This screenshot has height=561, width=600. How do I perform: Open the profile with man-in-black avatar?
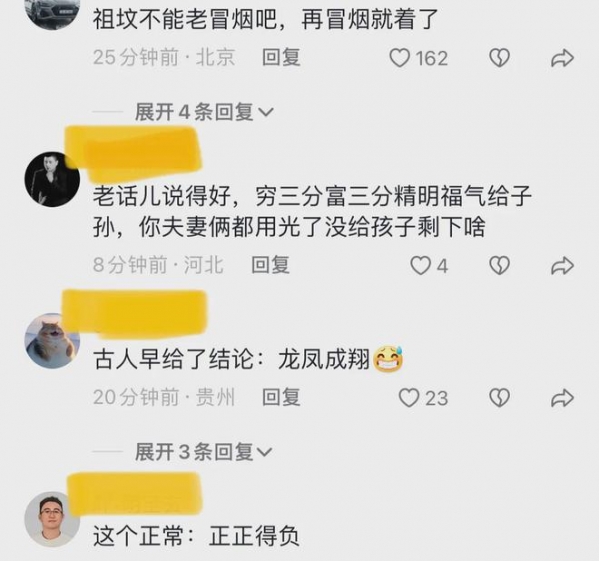pos(52,179)
